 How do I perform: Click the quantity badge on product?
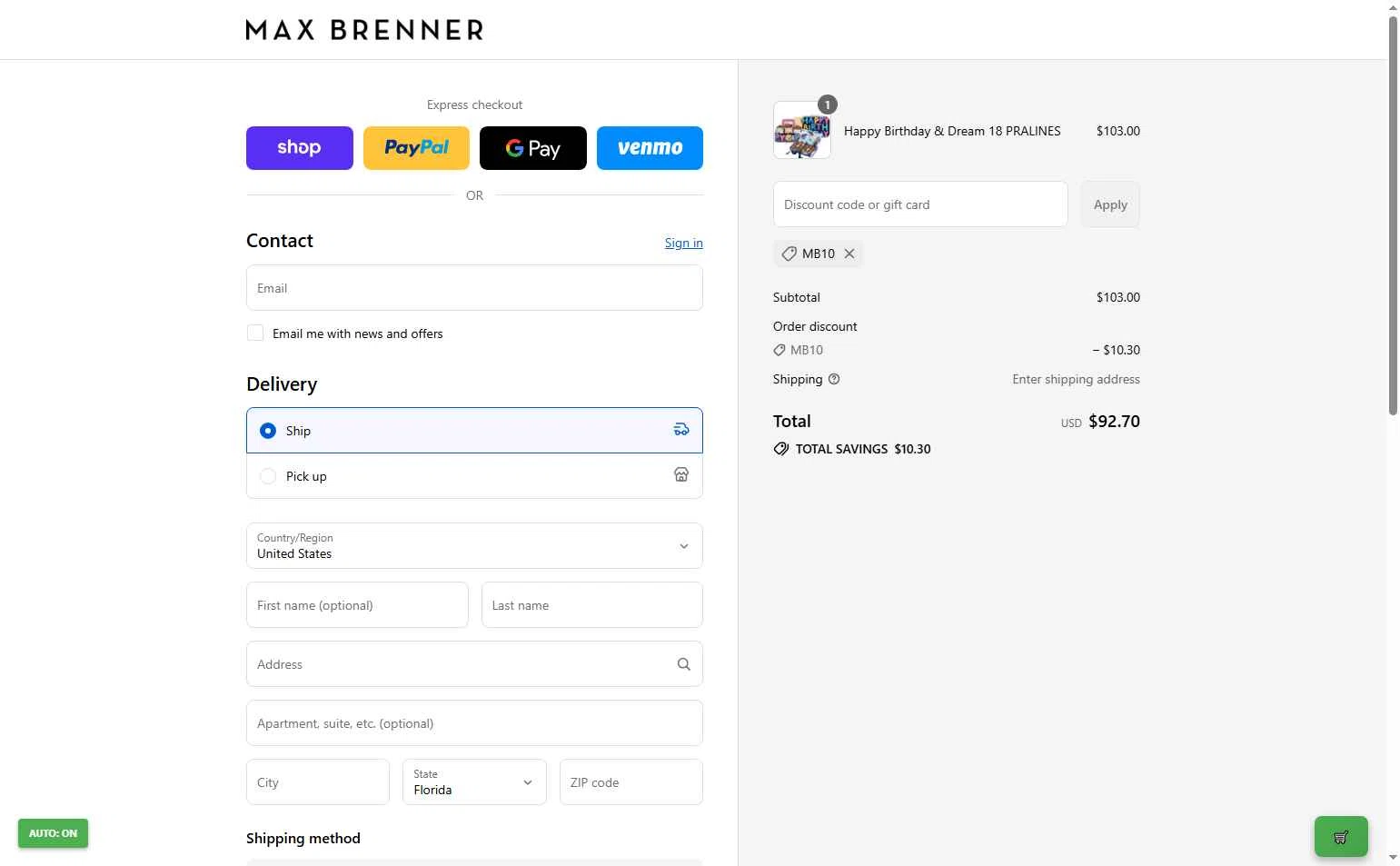tap(828, 105)
